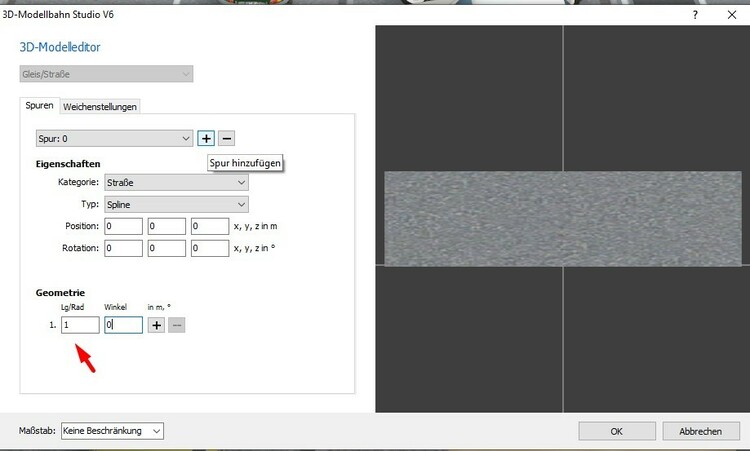Open the Maßstab dropdown Keine Beschränkung

pos(112,431)
